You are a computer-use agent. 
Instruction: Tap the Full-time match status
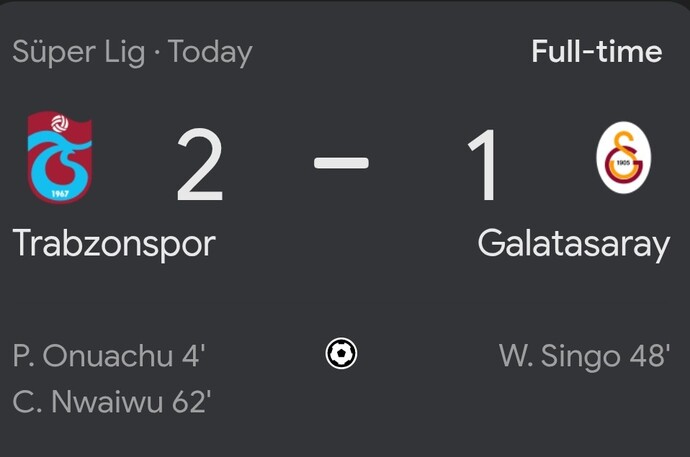tap(597, 51)
